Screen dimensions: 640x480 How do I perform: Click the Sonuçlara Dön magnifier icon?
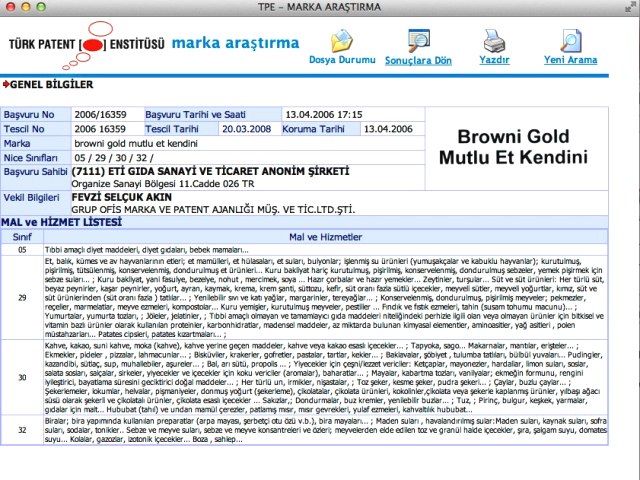pyautogui.click(x=418, y=40)
